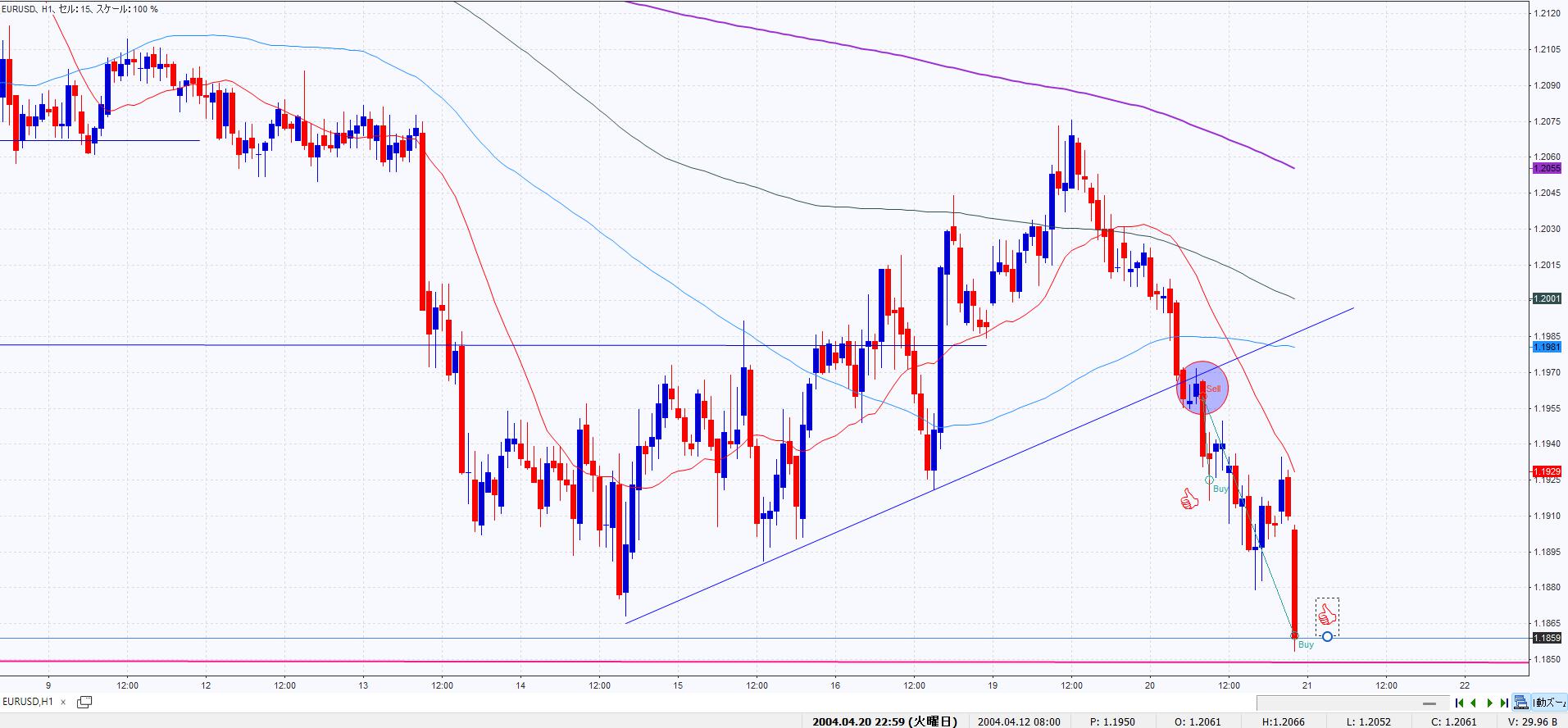Click the horizontal chart scrollbar thumb
1568x728 pixels.
[1429, 703]
